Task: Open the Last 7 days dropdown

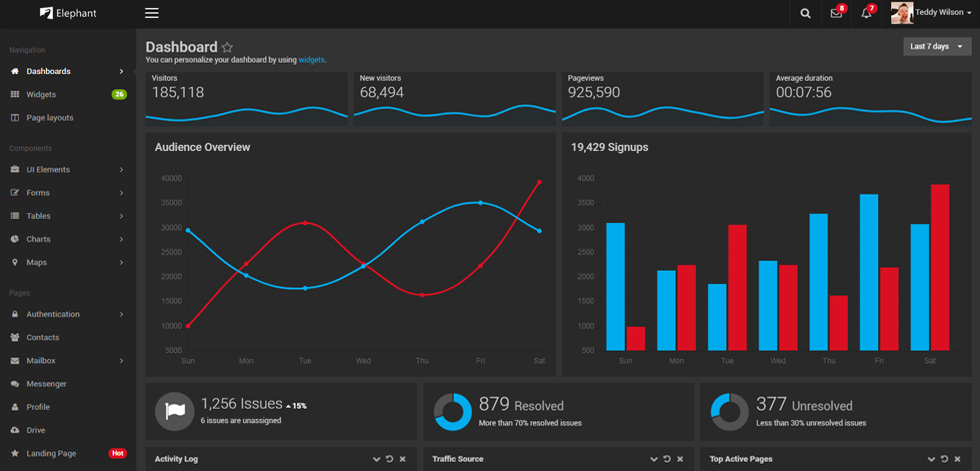Action: pyautogui.click(x=937, y=46)
